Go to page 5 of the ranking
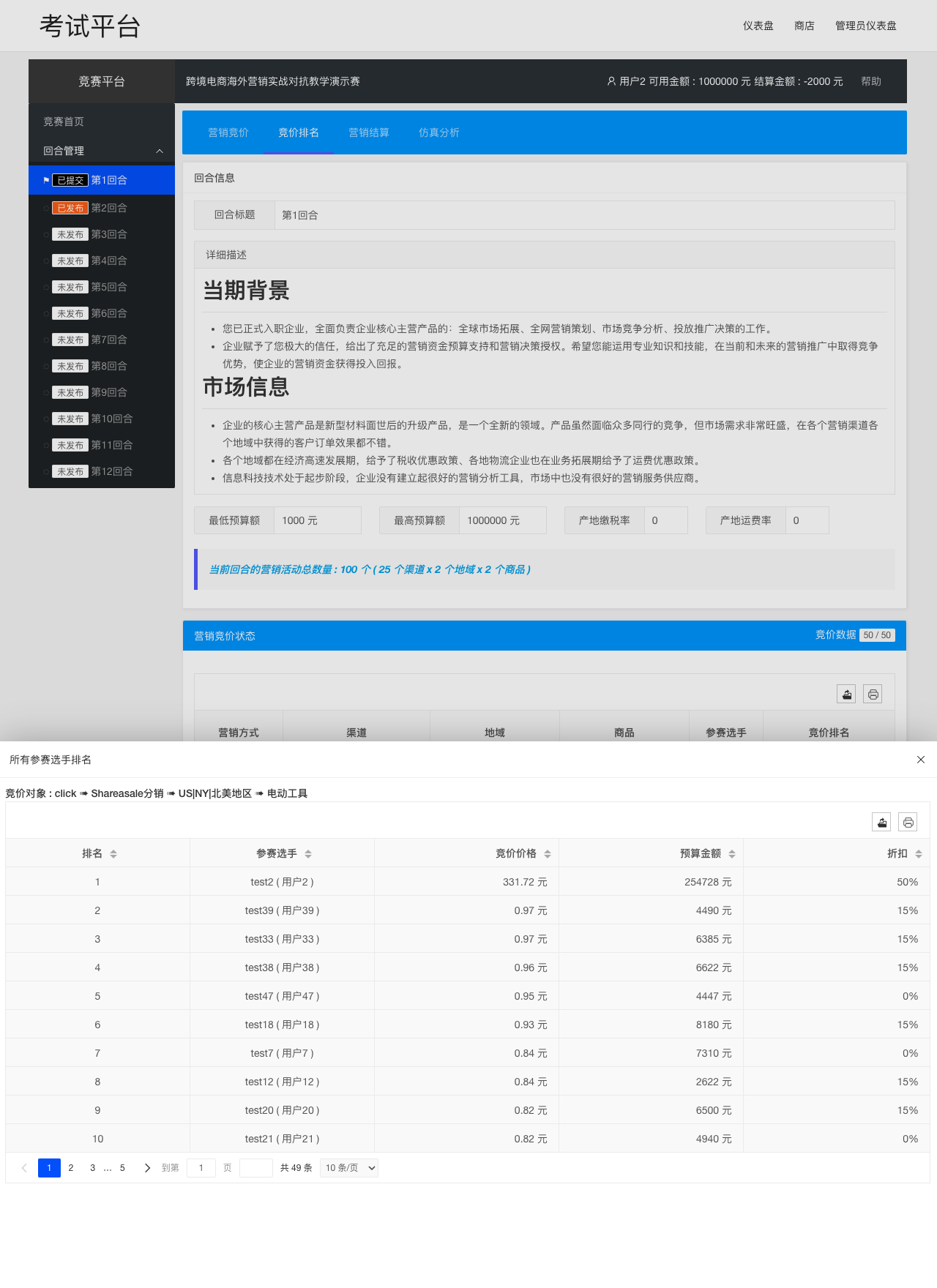 click(x=122, y=1168)
